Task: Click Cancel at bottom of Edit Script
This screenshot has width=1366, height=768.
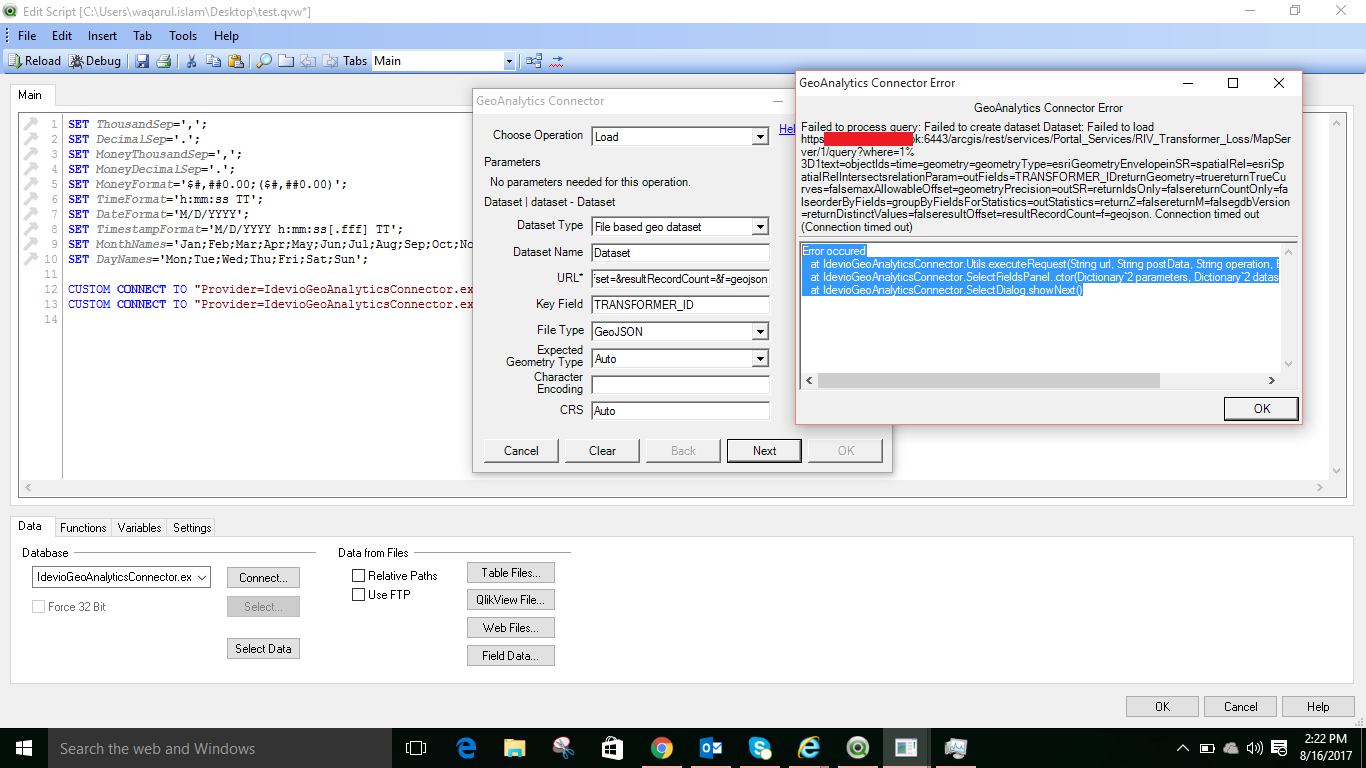Action: 1240,706
